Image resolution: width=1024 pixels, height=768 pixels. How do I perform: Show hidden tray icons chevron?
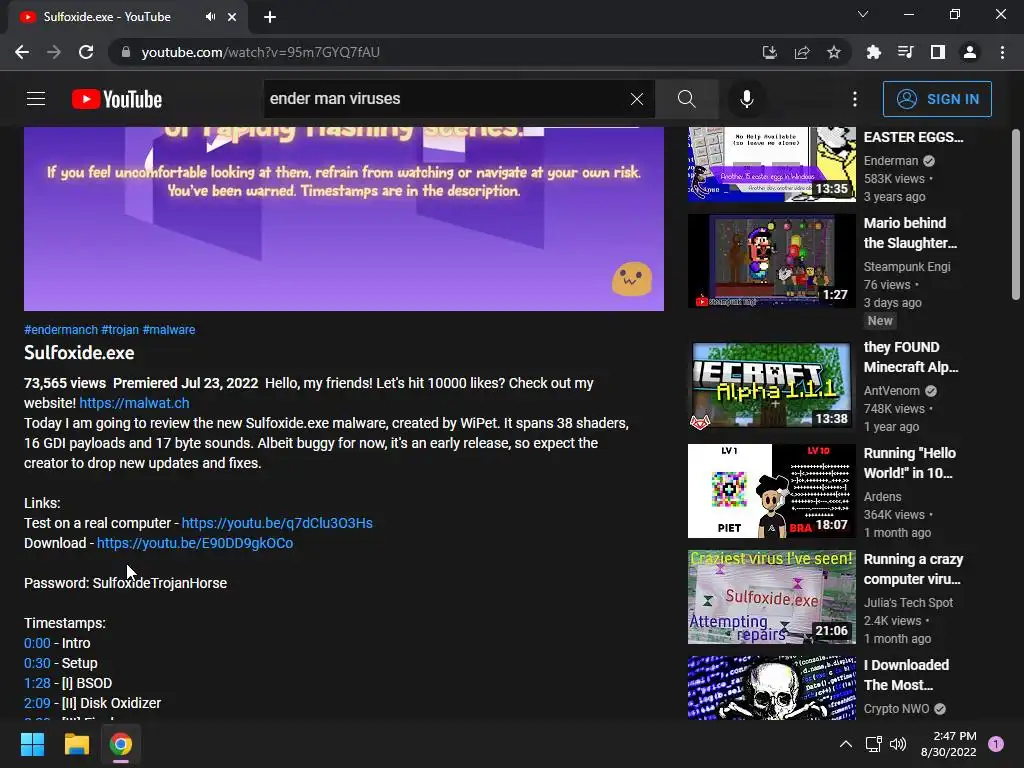coord(846,744)
